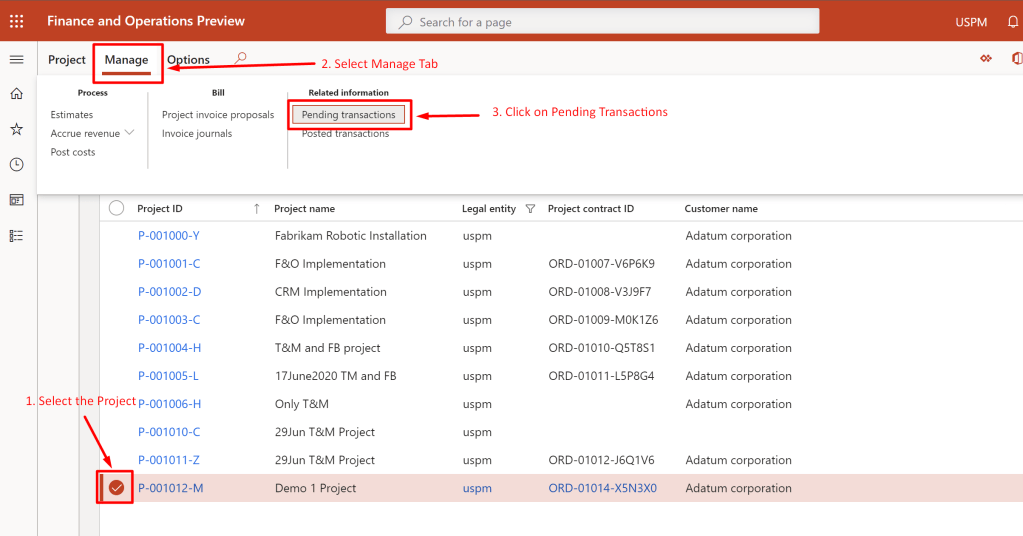Switch to the Options tab

click(188, 60)
